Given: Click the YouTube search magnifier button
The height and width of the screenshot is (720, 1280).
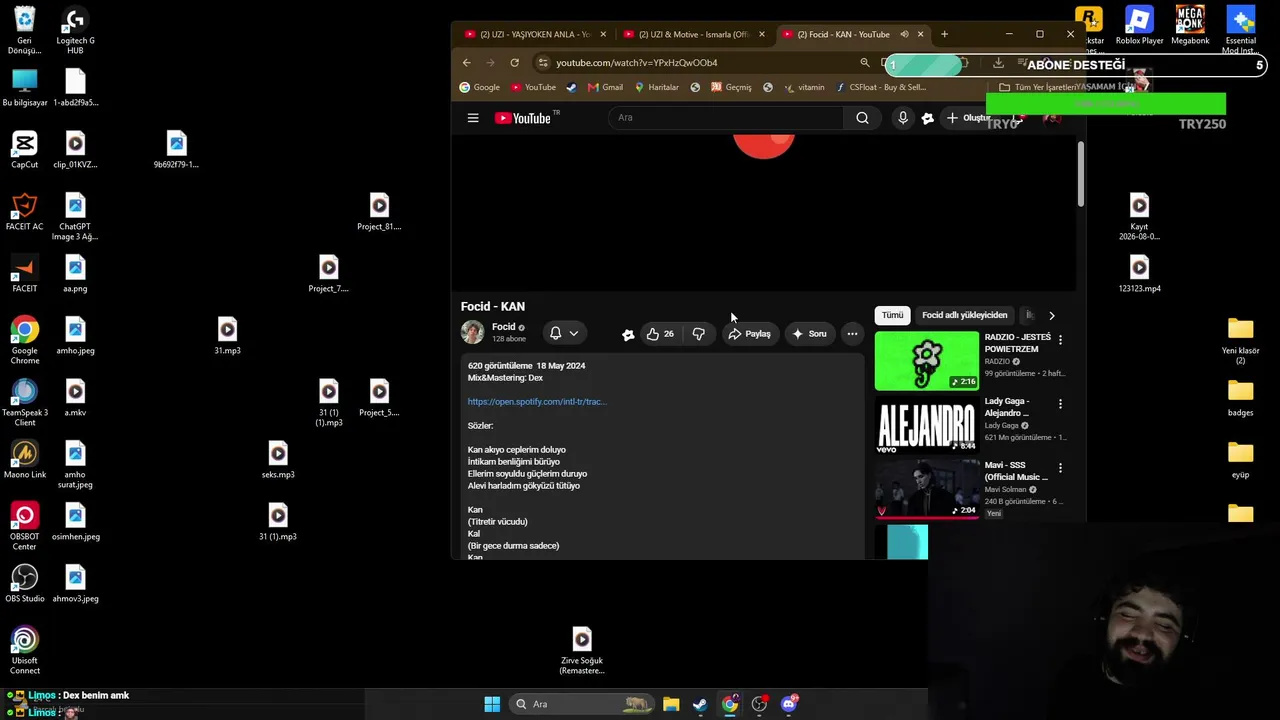Looking at the screenshot, I should point(862,118).
